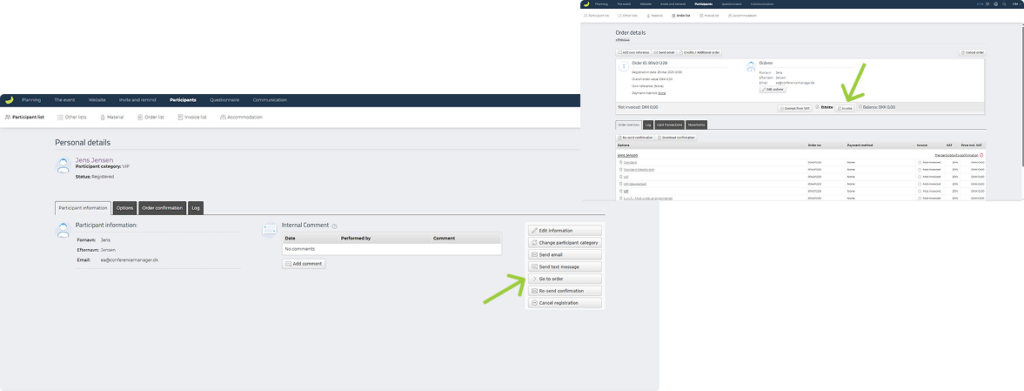Viewport: 1024px width, 391px height.
Task: Click Credits / Additional order button
Action: (x=699, y=52)
